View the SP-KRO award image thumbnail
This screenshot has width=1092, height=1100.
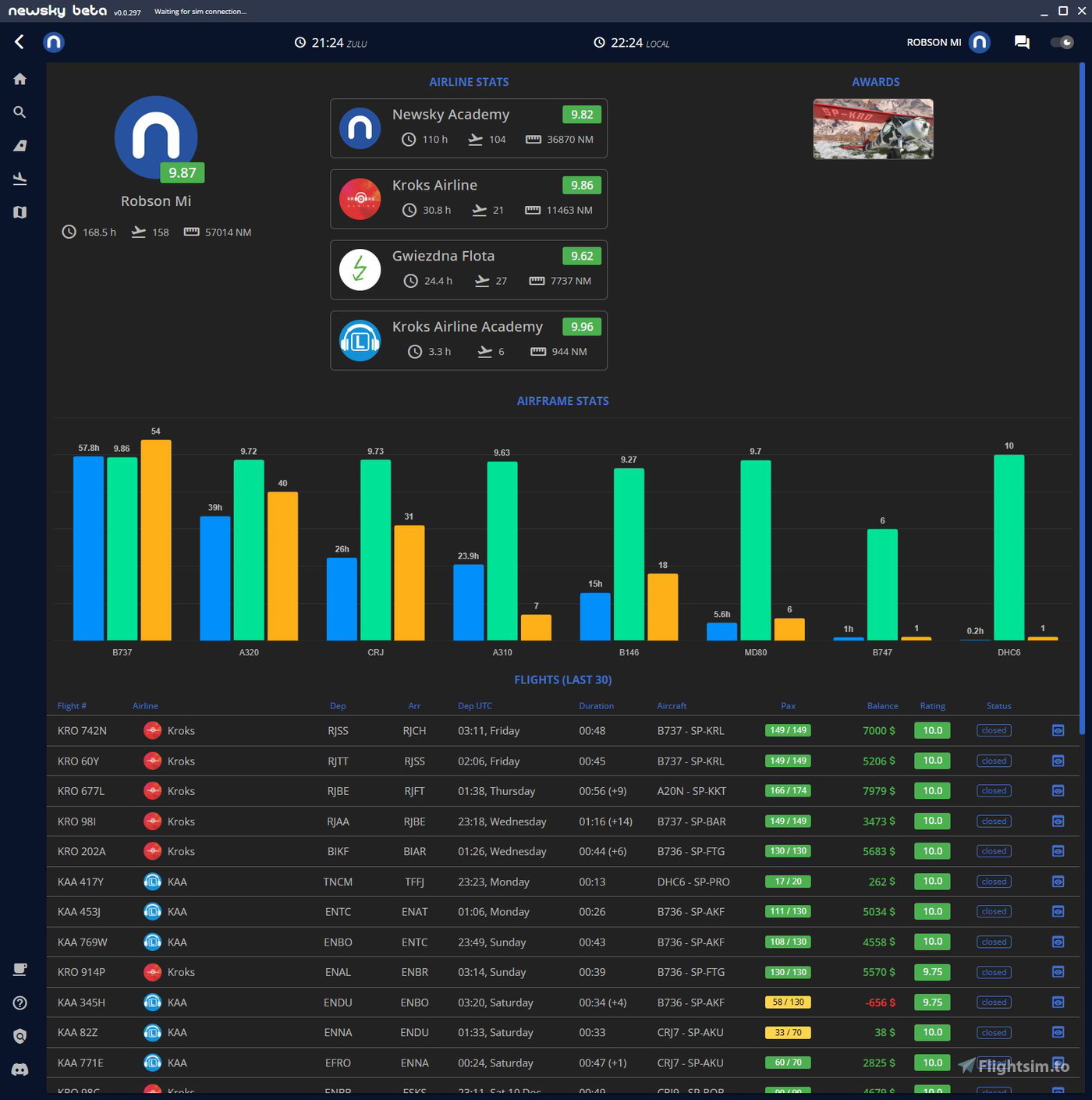[x=872, y=128]
